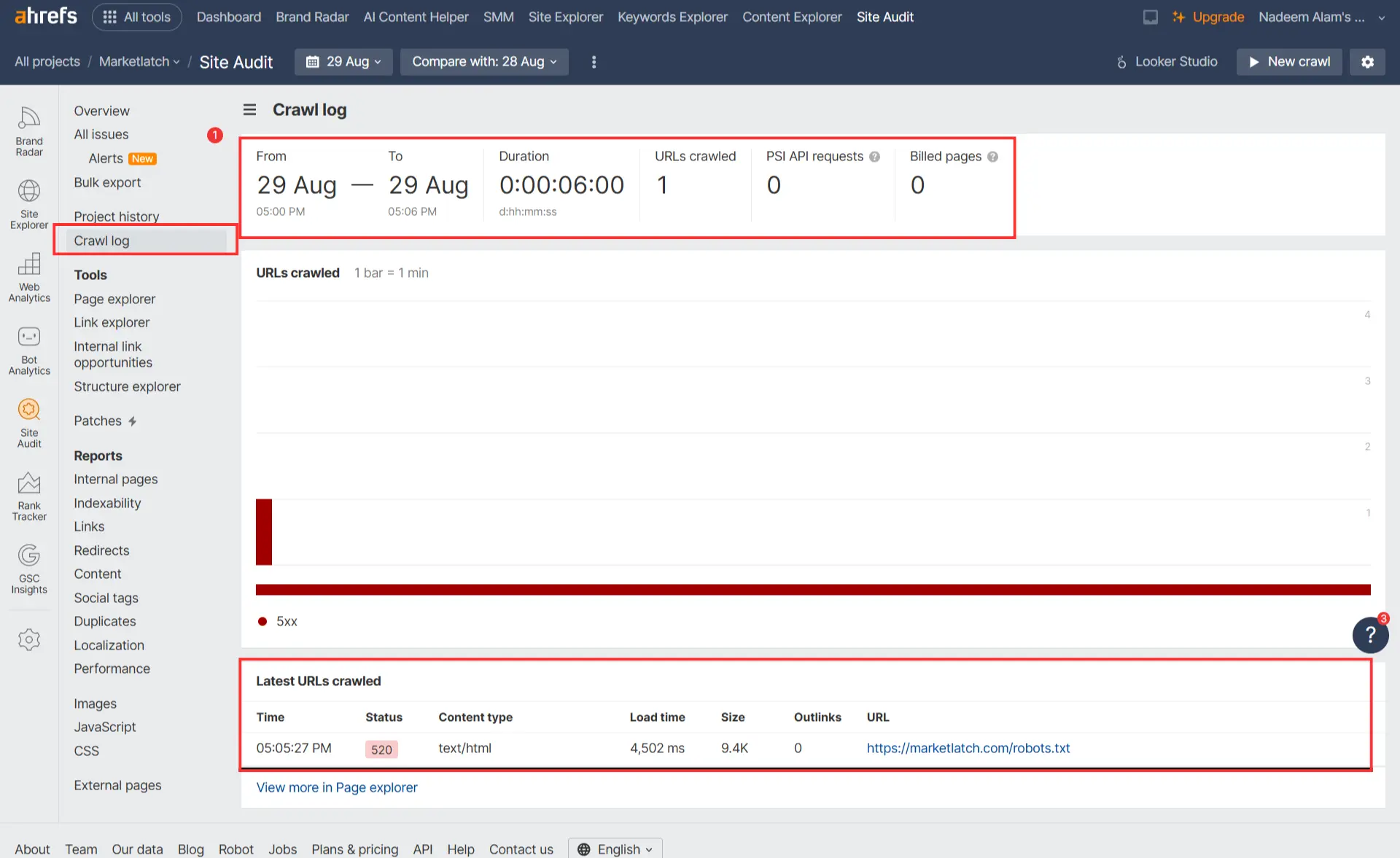Click Billed pages info icon

coord(992,157)
